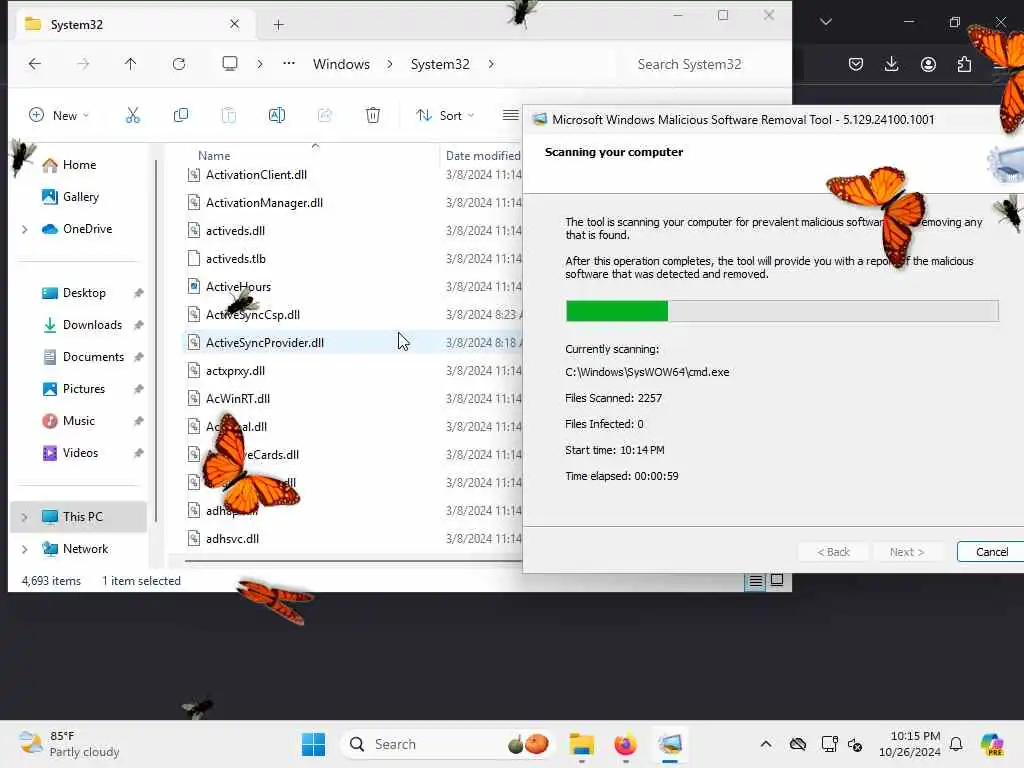Select the file AcWinRT.dll

point(238,399)
